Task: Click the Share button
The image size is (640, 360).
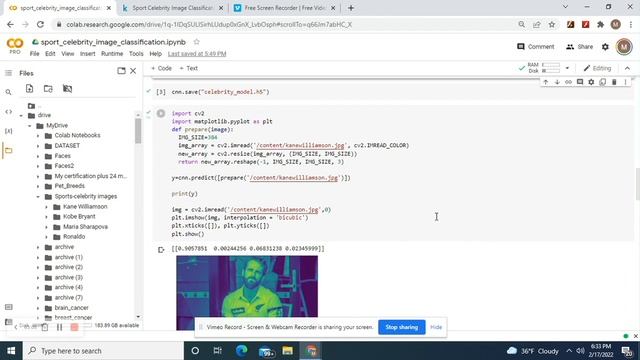Action: coord(579,47)
